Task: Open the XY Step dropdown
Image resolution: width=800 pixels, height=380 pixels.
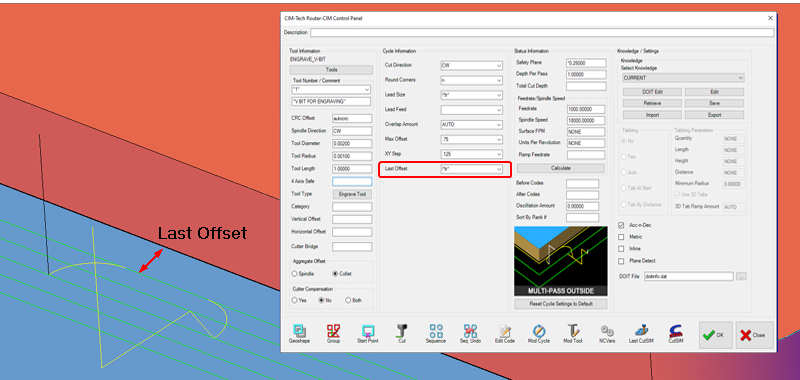Action: [x=471, y=154]
